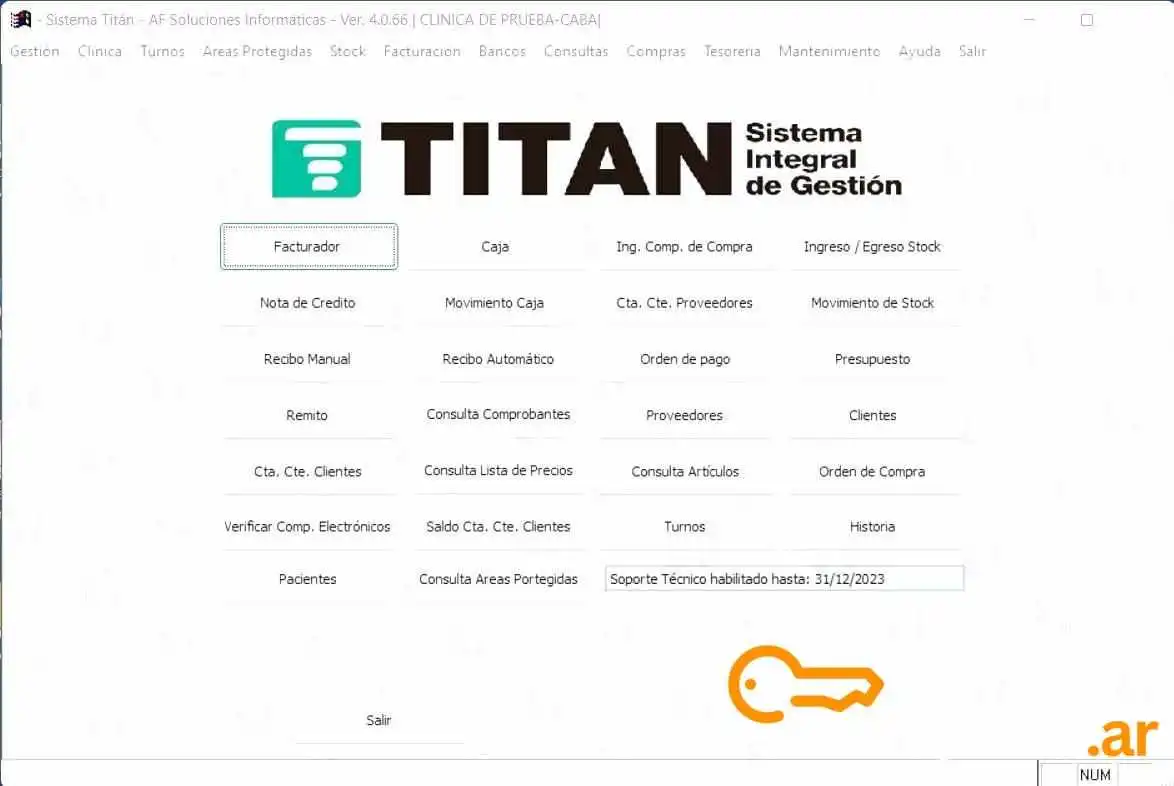This screenshot has height=786, width=1174.
Task: Open the Facturador module
Action: (308, 247)
